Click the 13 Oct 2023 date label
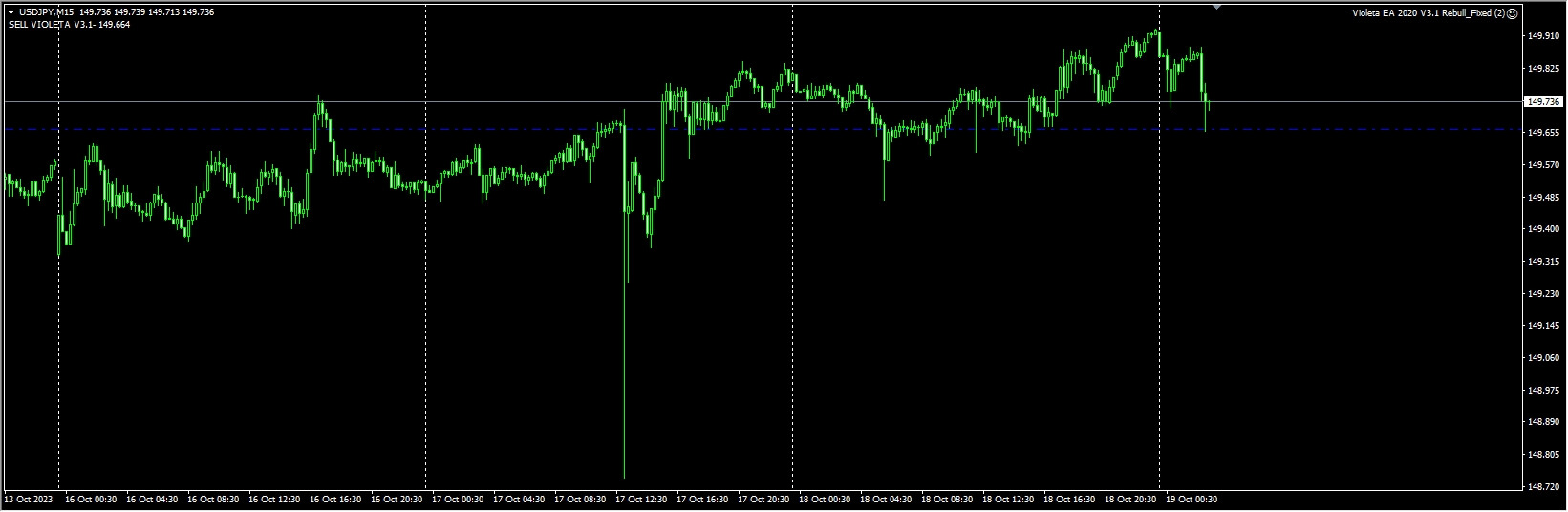The image size is (1568, 512). pyautogui.click(x=28, y=500)
